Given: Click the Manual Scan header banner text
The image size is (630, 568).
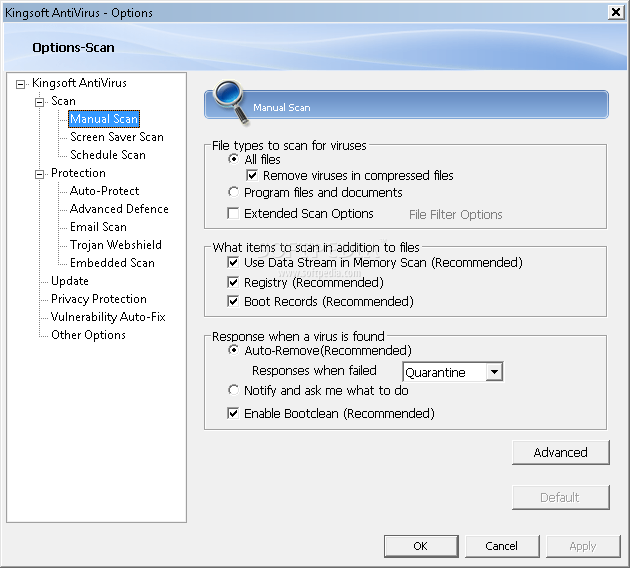Looking at the screenshot, I should click(282, 108).
